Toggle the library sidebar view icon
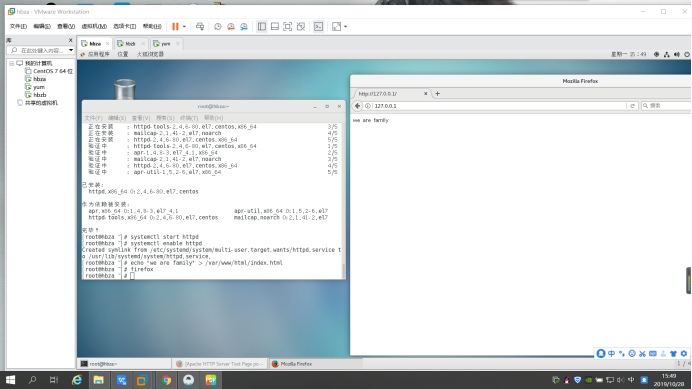Image resolution: width=692 pixels, height=389 pixels. click(x=262, y=26)
